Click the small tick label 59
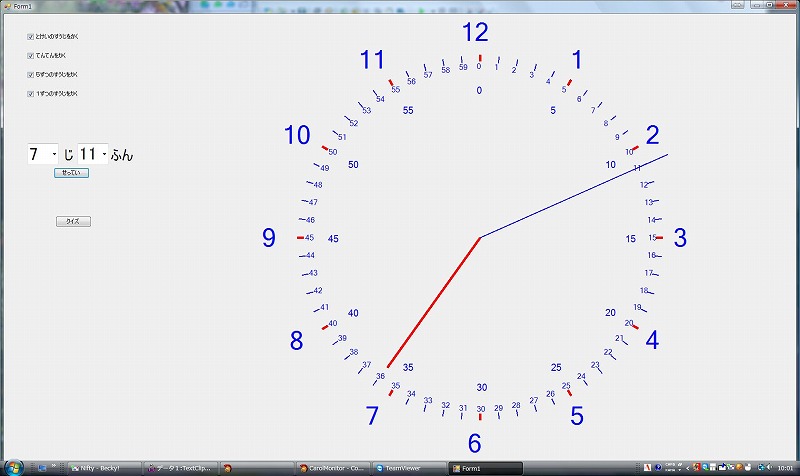 pos(463,67)
